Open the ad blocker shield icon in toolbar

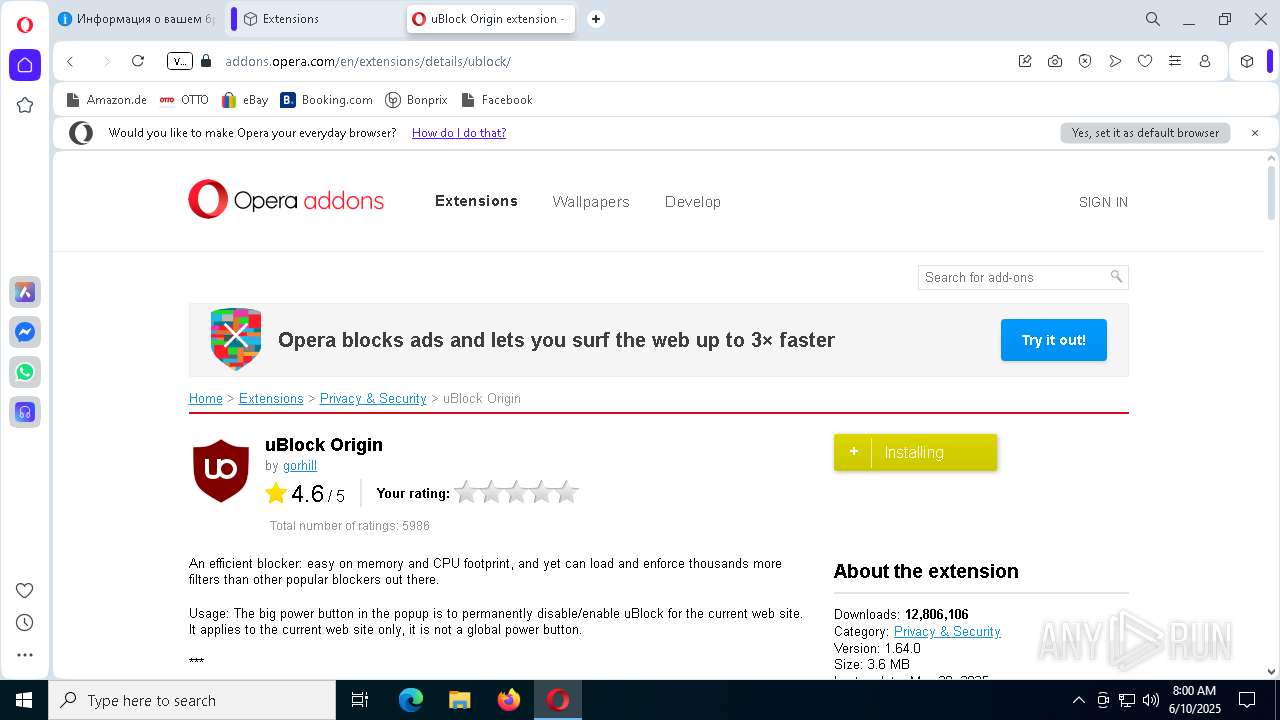1085,61
